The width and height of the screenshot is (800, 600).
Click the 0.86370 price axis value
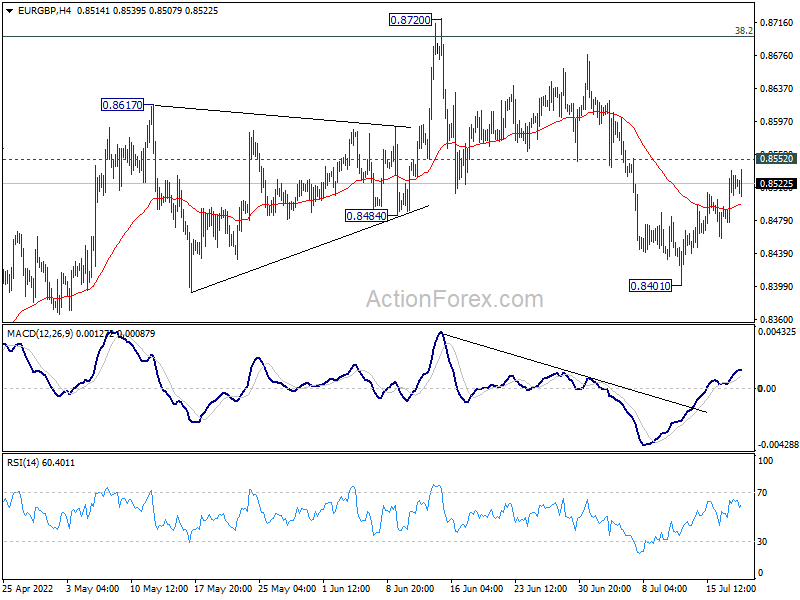(x=777, y=88)
